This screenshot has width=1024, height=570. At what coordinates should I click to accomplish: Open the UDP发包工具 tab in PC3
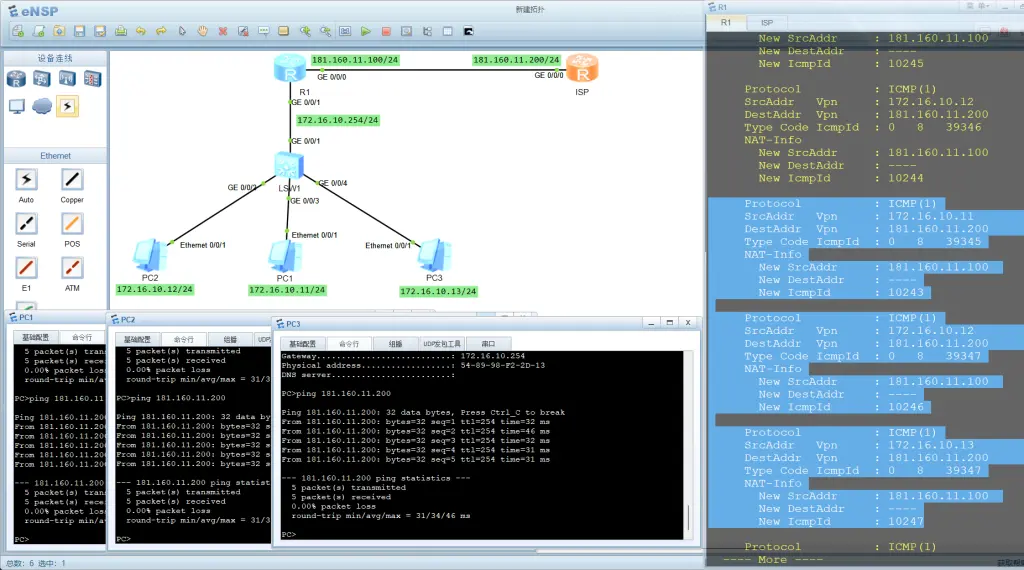click(x=441, y=343)
